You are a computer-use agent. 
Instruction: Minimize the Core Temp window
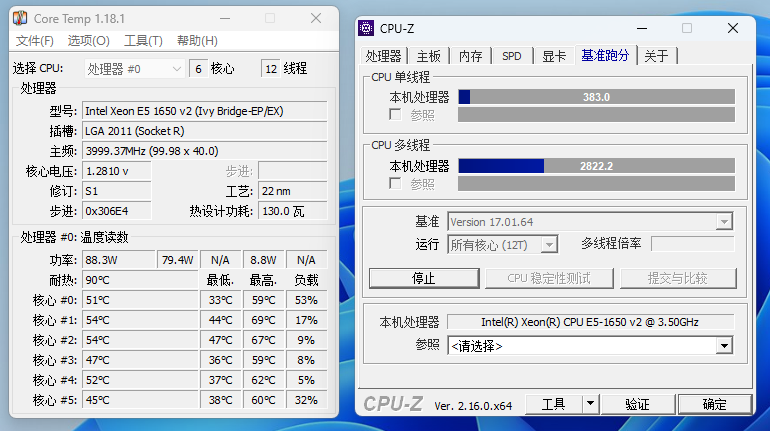click(225, 19)
